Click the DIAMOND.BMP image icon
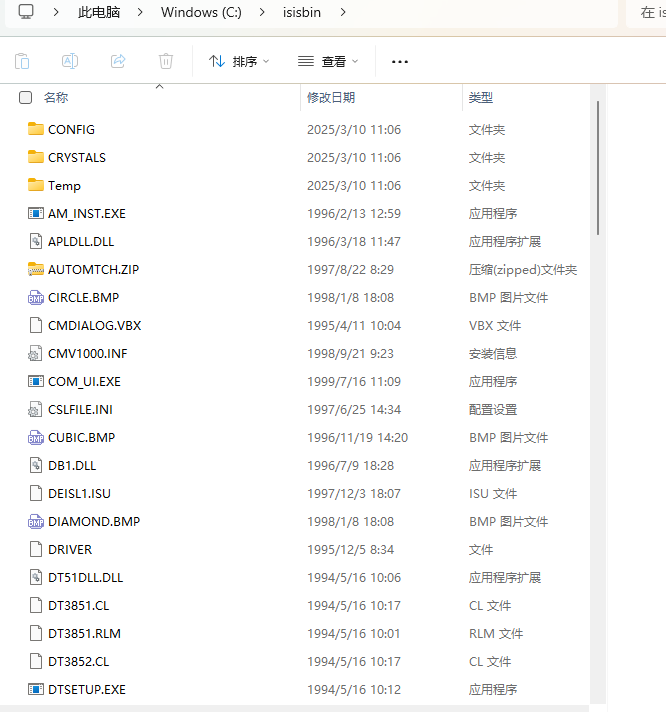The height and width of the screenshot is (712, 666). tap(36, 521)
